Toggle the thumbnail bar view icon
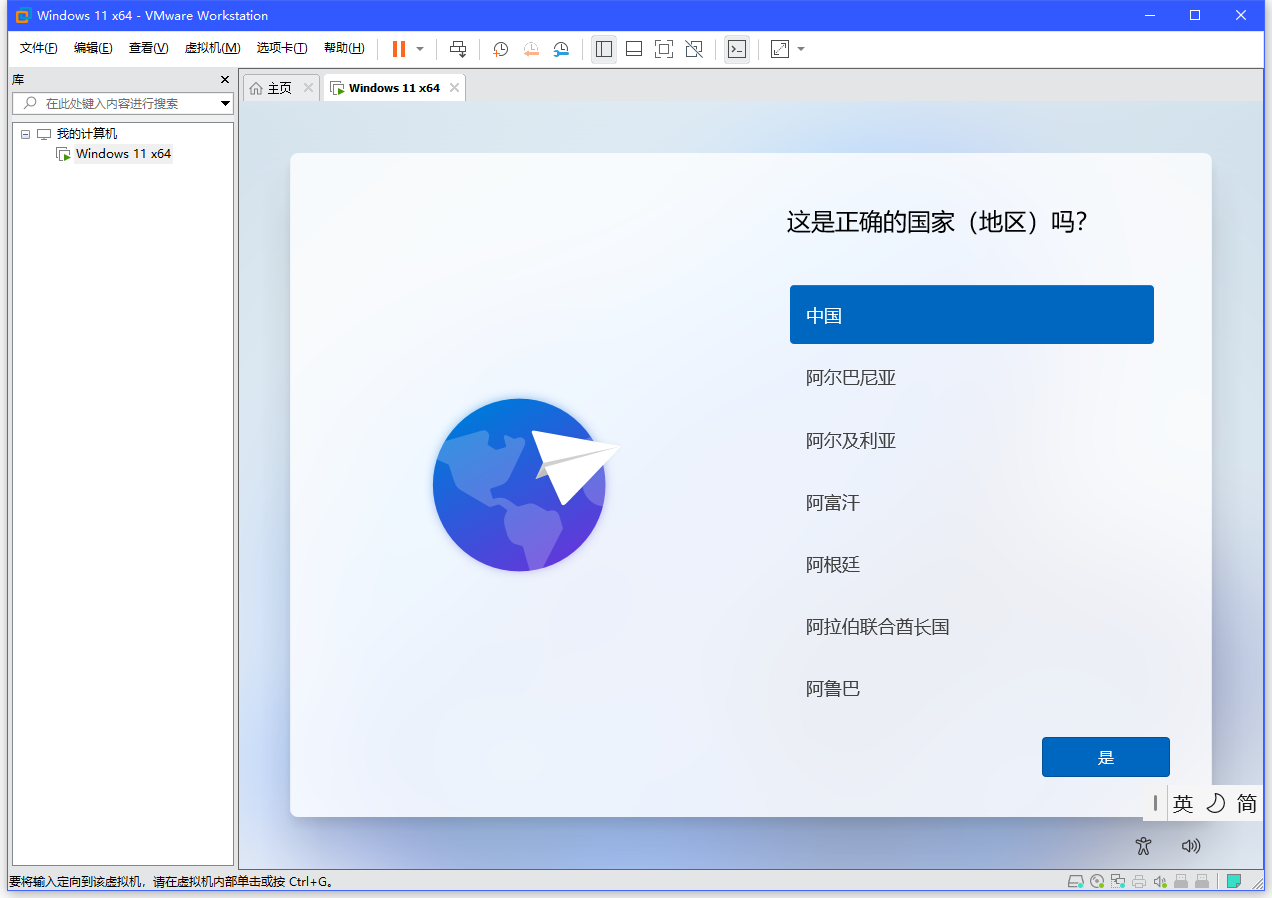This screenshot has width=1272, height=898. point(633,49)
